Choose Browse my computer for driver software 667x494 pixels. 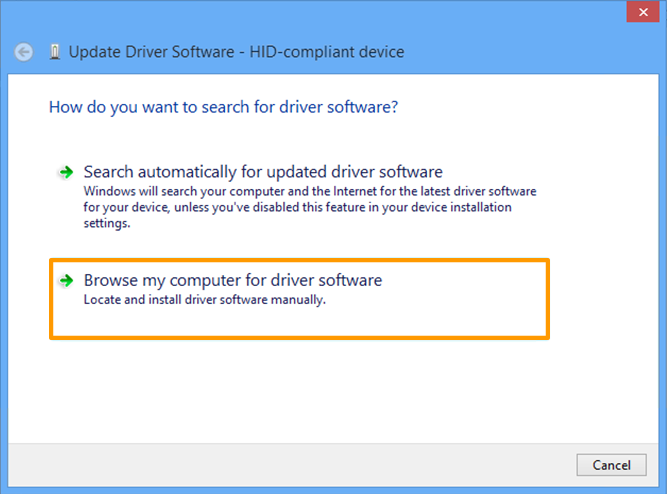pos(233,281)
